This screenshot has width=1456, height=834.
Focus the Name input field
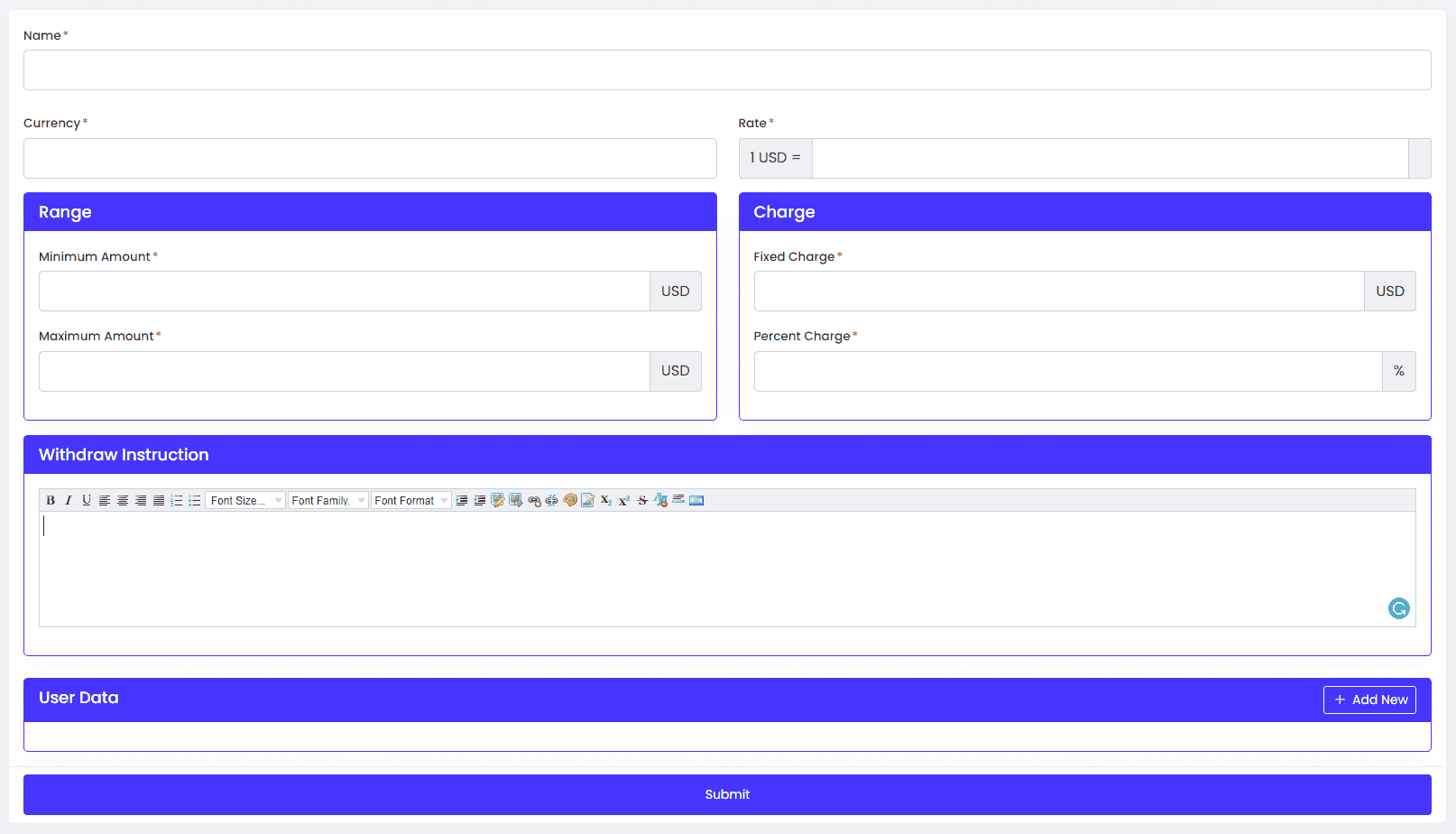click(x=727, y=69)
